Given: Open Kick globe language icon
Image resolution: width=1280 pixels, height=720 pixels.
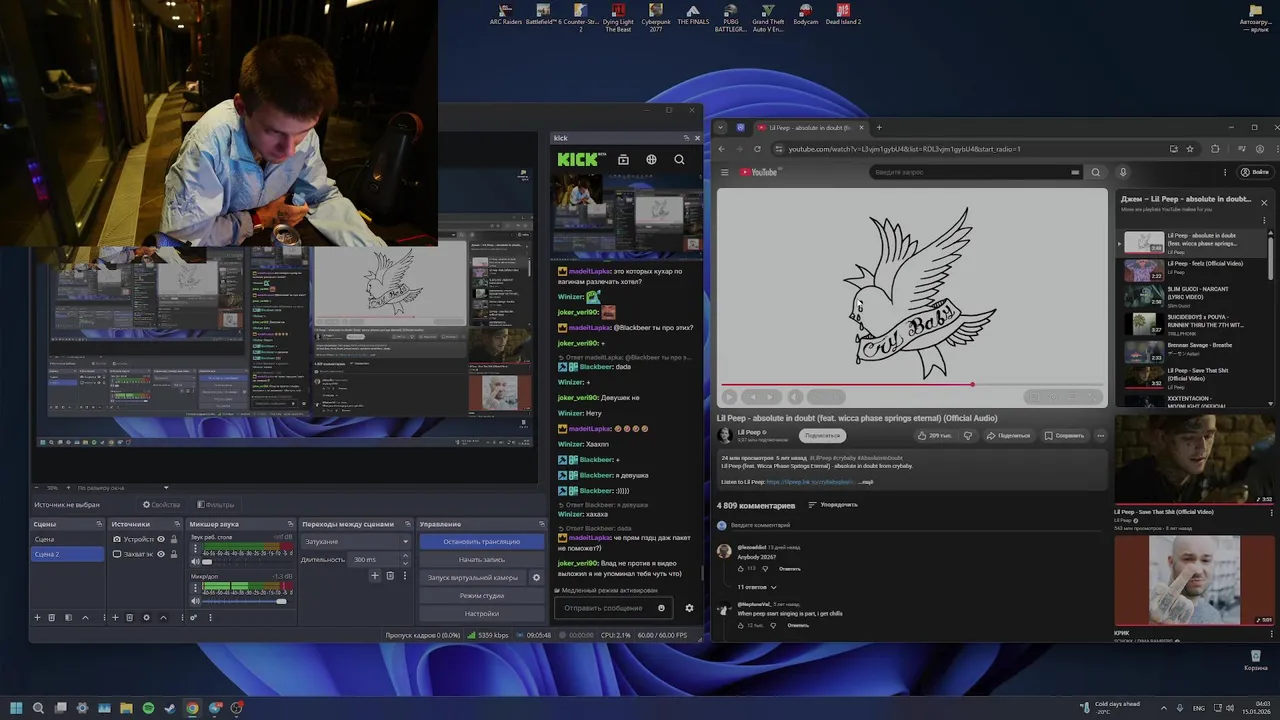Looking at the screenshot, I should [x=651, y=159].
